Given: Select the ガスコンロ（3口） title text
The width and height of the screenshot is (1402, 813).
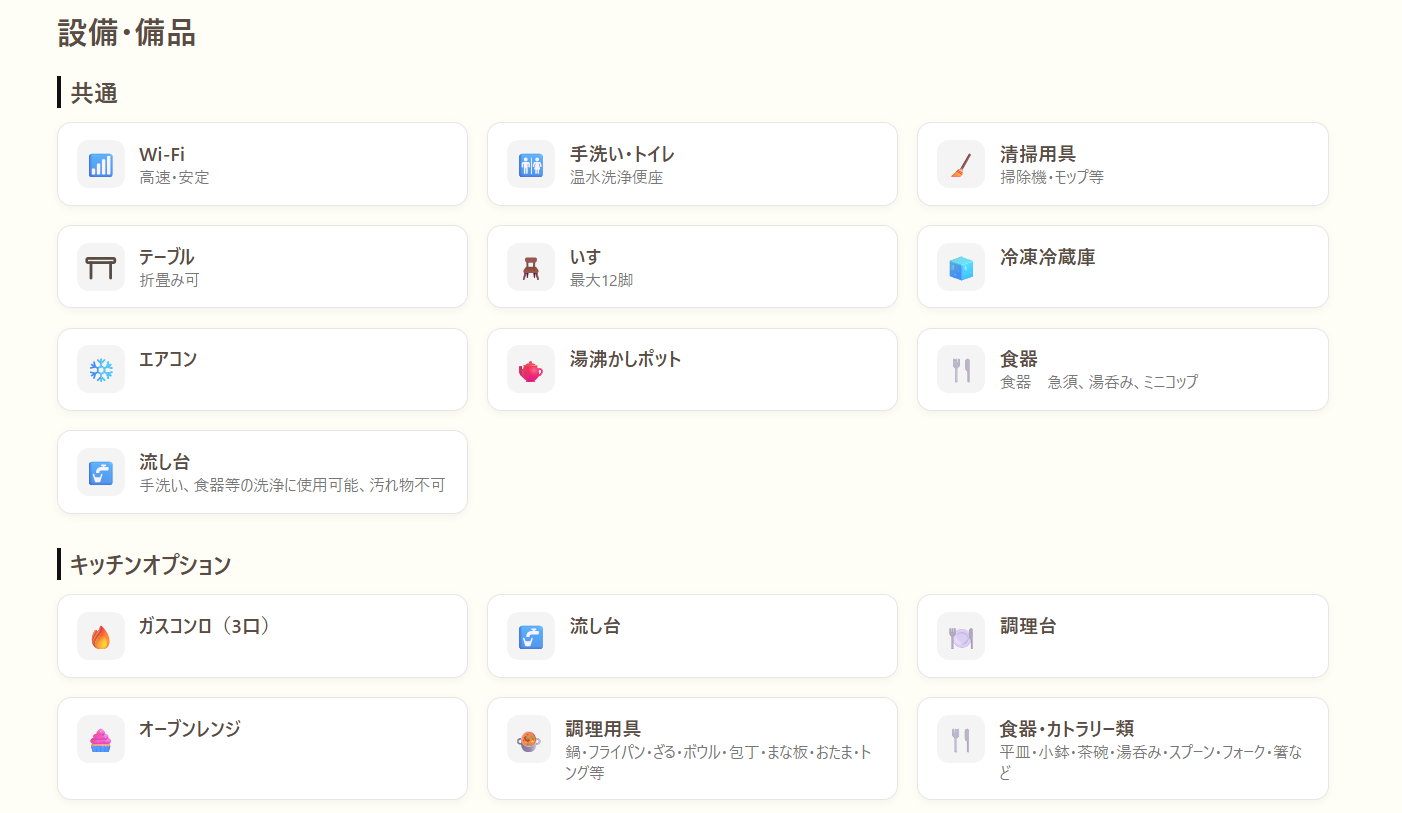Looking at the screenshot, I should (205, 627).
